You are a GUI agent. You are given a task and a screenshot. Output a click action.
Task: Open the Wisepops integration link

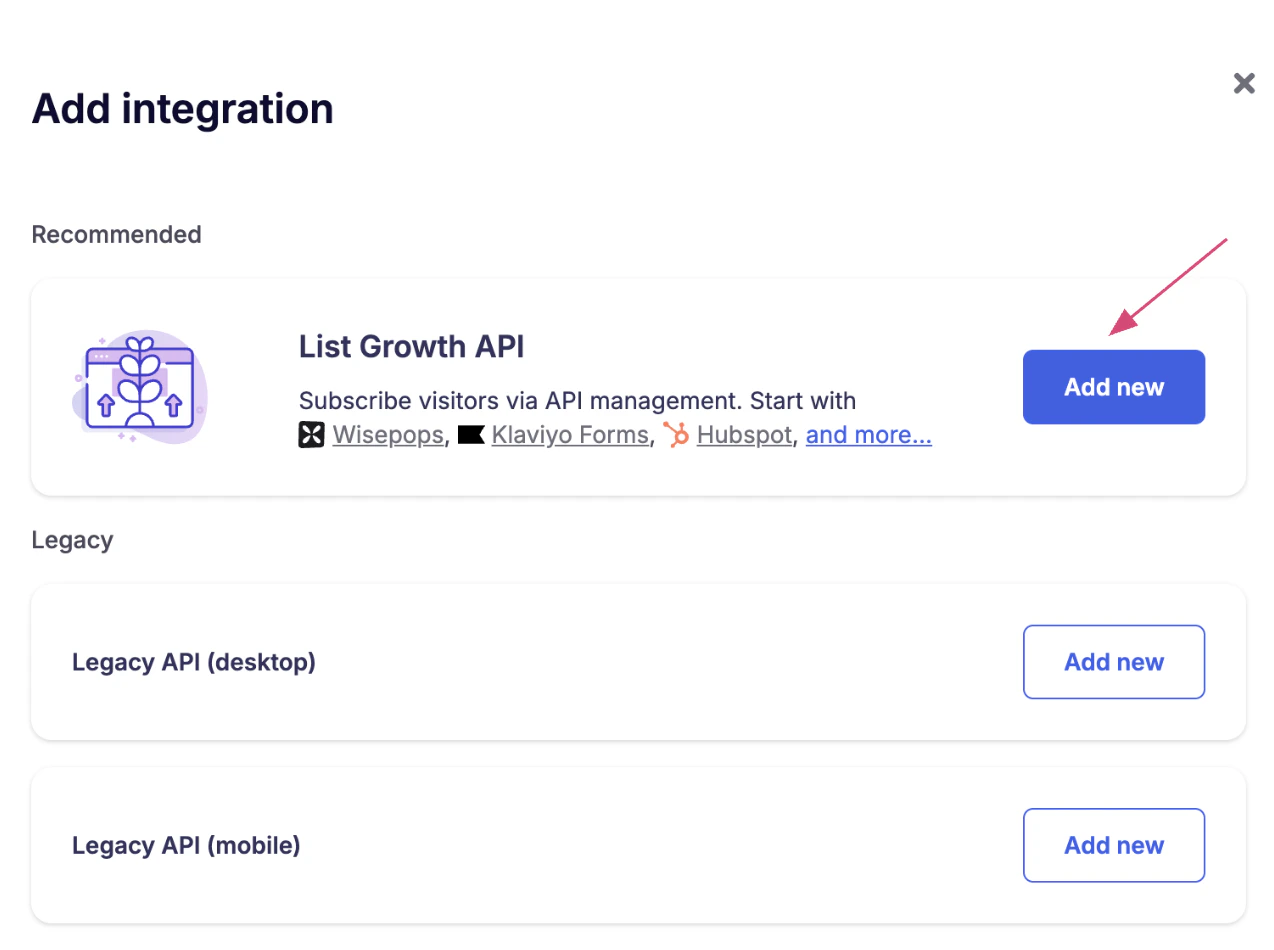tap(387, 434)
